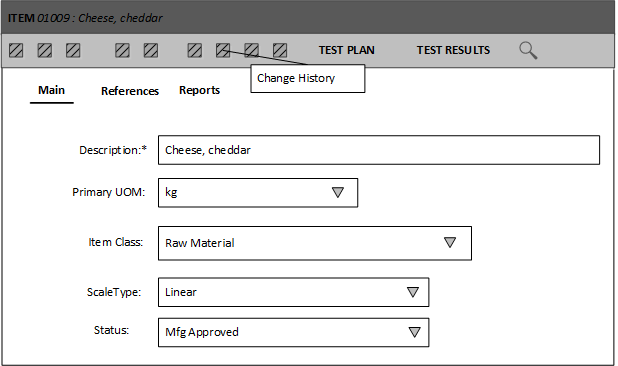Expand the Primary UOM dropdown arrow
This screenshot has height=366, width=618.
(338, 192)
